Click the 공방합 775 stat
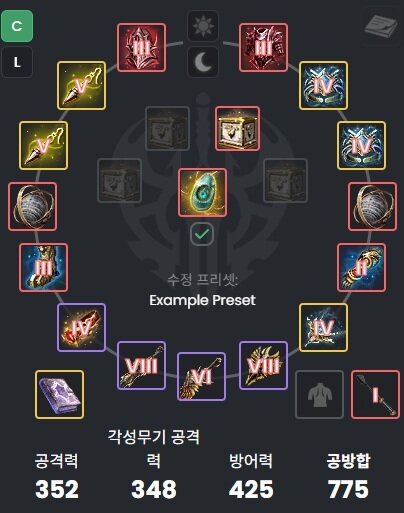Image resolution: width=404 pixels, height=513 pixels. 348,476
